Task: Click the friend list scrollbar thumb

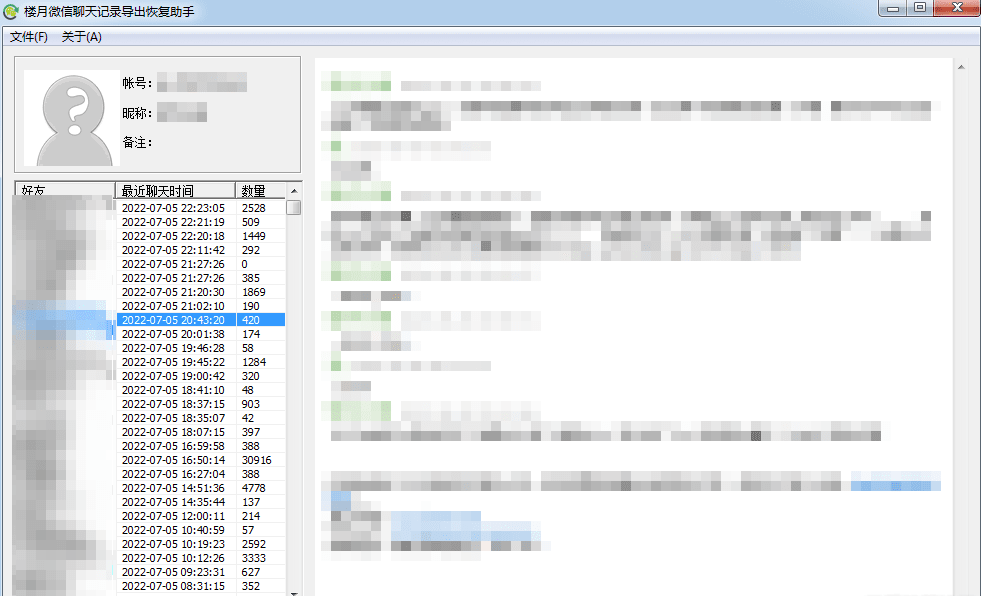Action: point(293,208)
